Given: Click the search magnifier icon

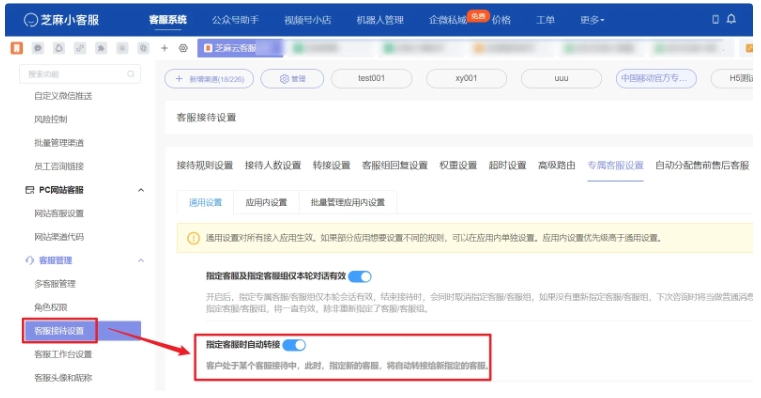Looking at the screenshot, I should pyautogui.click(x=131, y=74).
